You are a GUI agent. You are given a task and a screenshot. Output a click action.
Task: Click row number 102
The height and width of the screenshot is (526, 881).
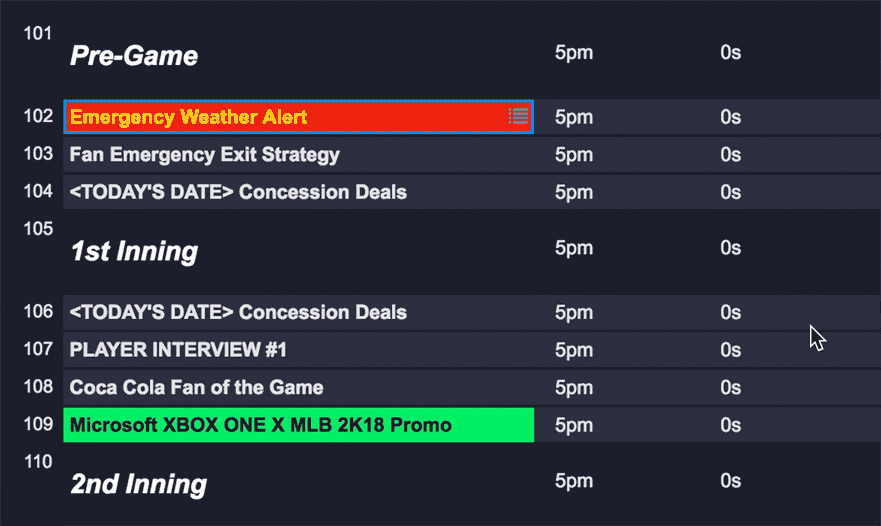coord(38,116)
